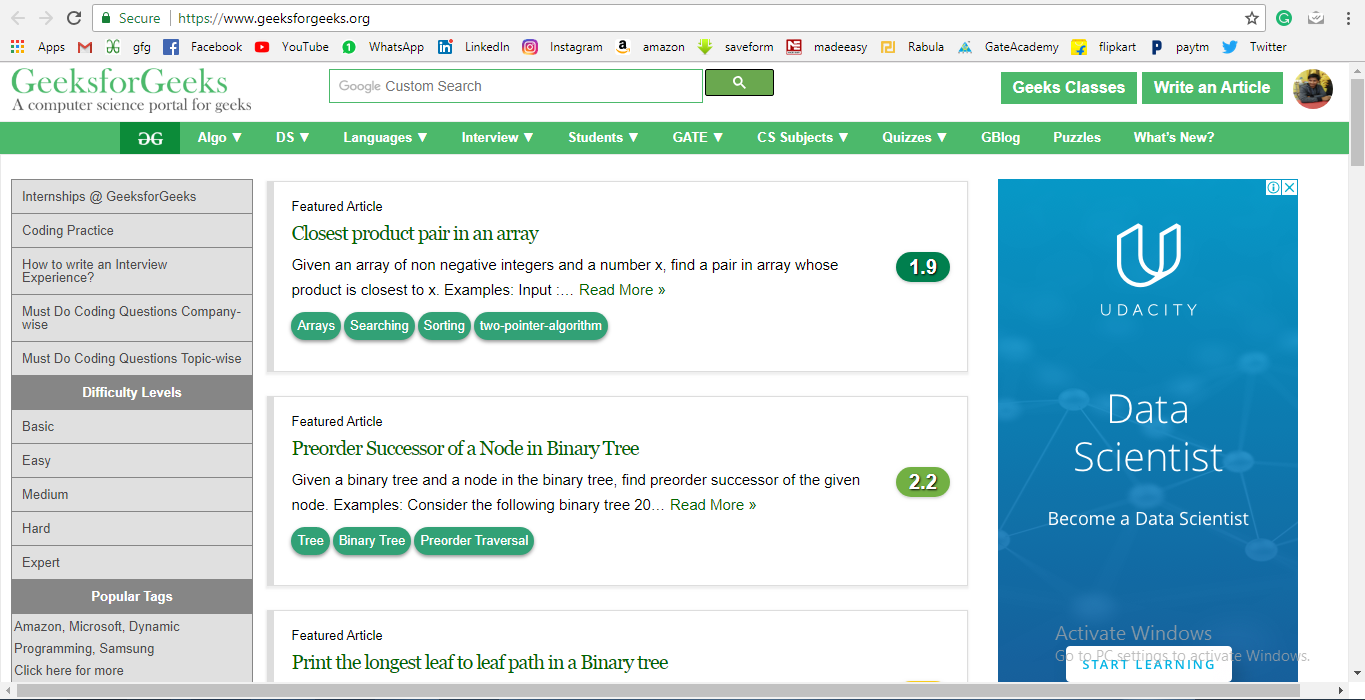Click the green search magnifier button
The image size is (1365, 700).
(x=739, y=83)
